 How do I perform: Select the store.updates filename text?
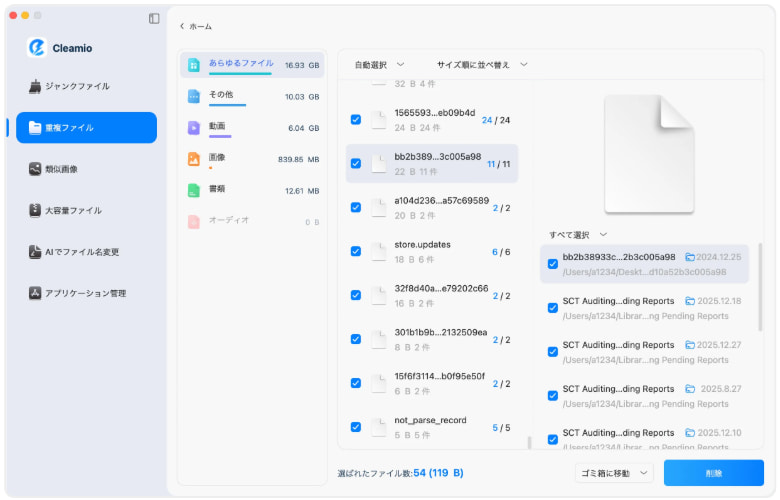point(422,245)
